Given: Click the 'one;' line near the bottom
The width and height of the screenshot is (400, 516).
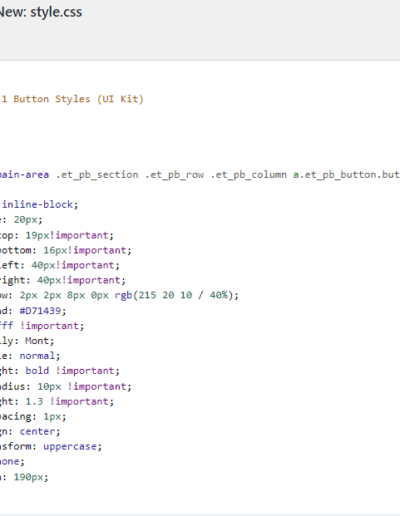Looking at the screenshot, I should [x=12, y=462].
